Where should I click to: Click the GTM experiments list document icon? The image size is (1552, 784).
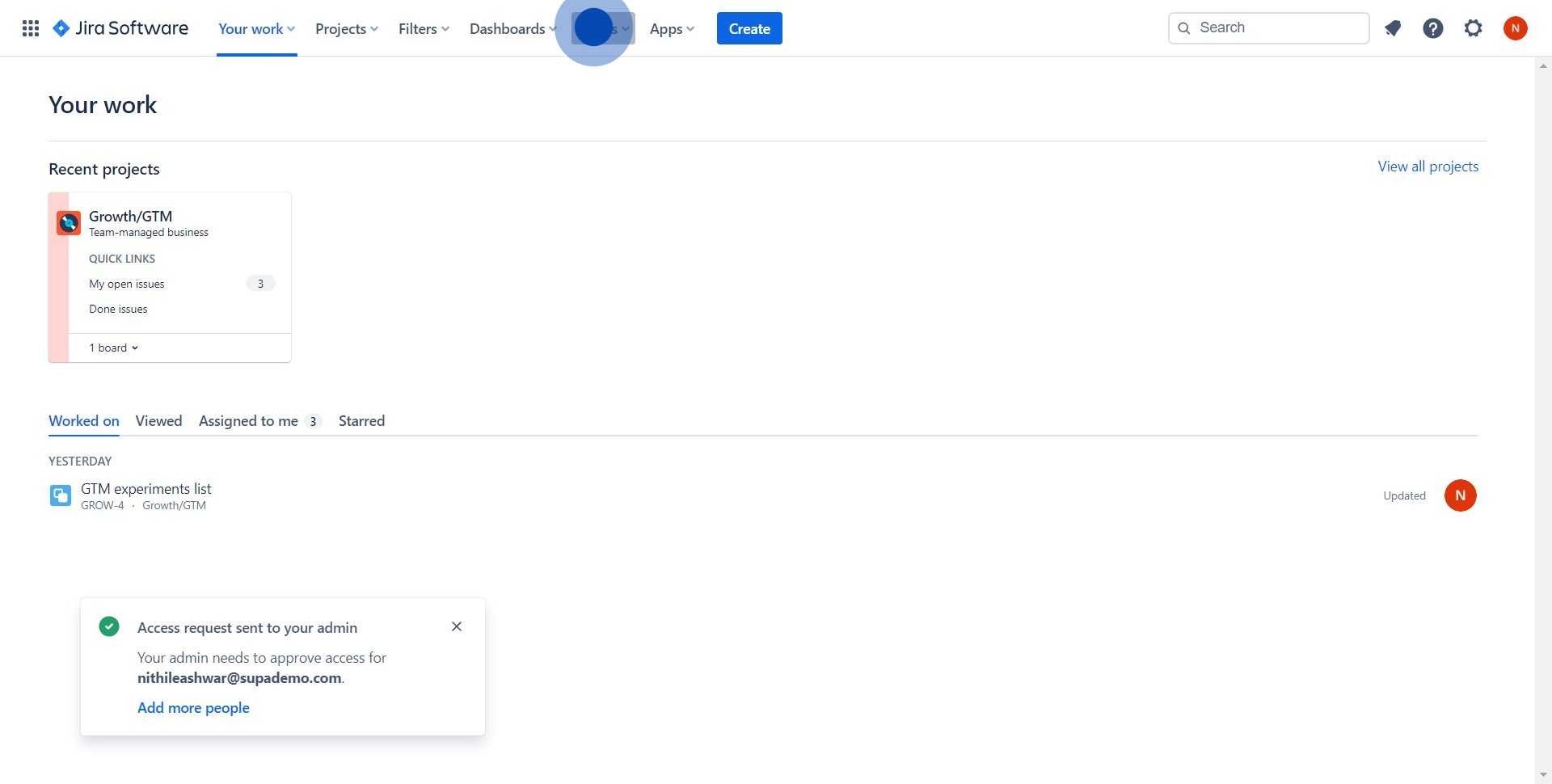(60, 495)
